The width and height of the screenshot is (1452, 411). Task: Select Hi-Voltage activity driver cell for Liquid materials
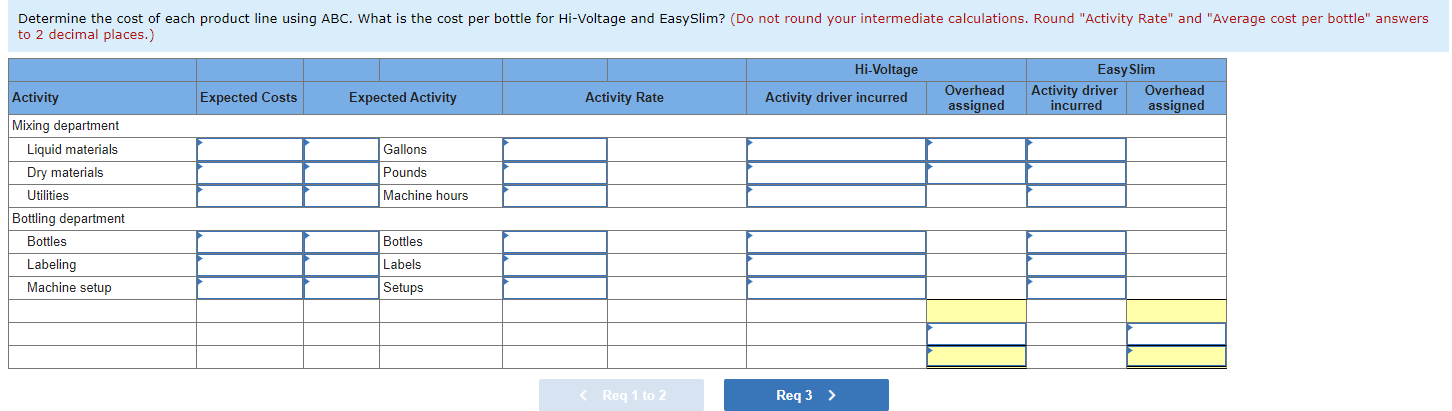tap(836, 149)
